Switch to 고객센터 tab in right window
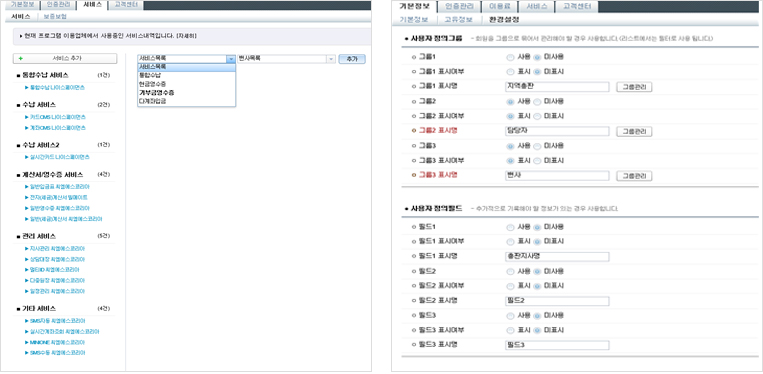The height and width of the screenshot is (374, 763). click(577, 6)
